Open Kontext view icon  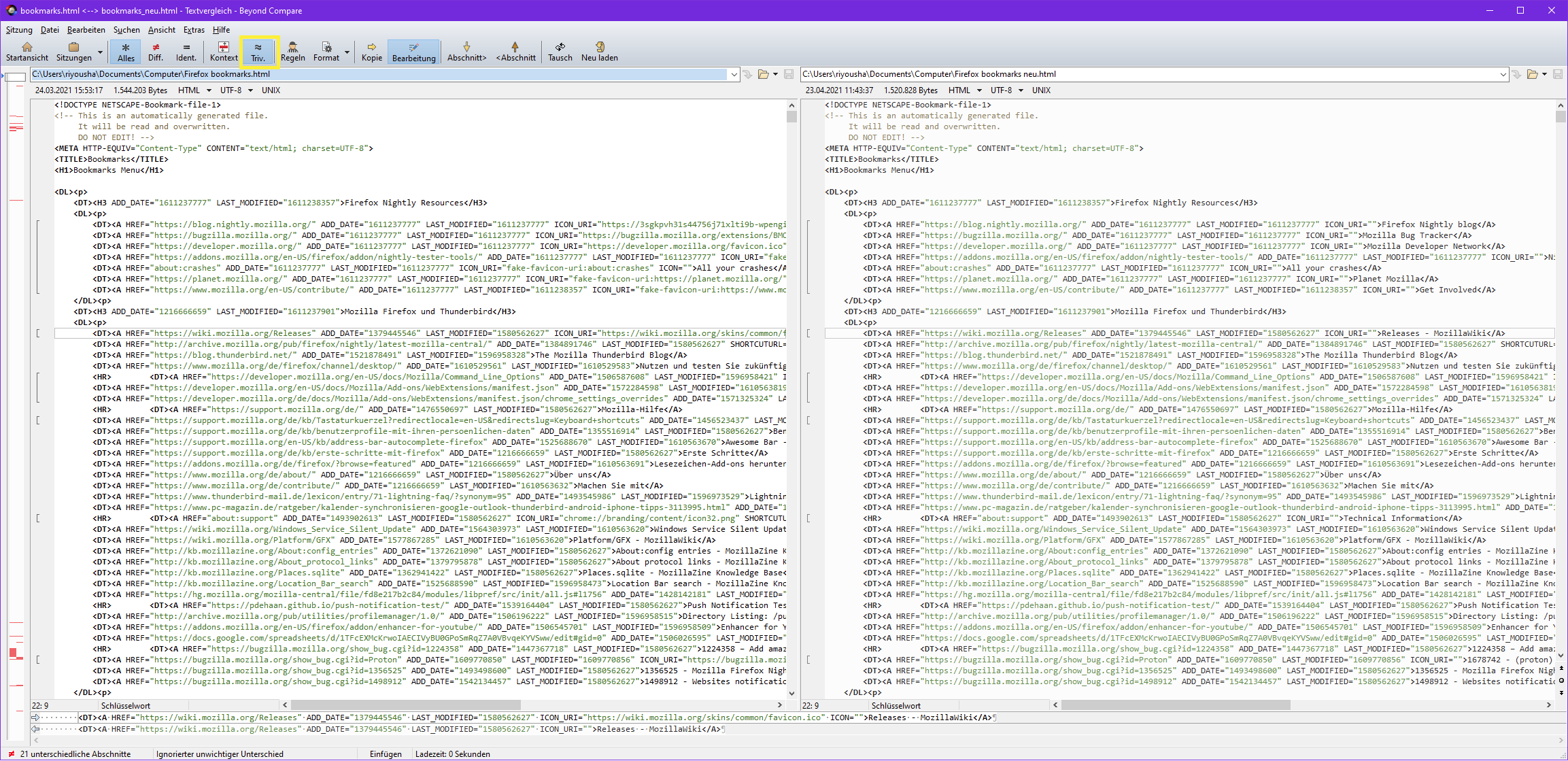click(224, 47)
